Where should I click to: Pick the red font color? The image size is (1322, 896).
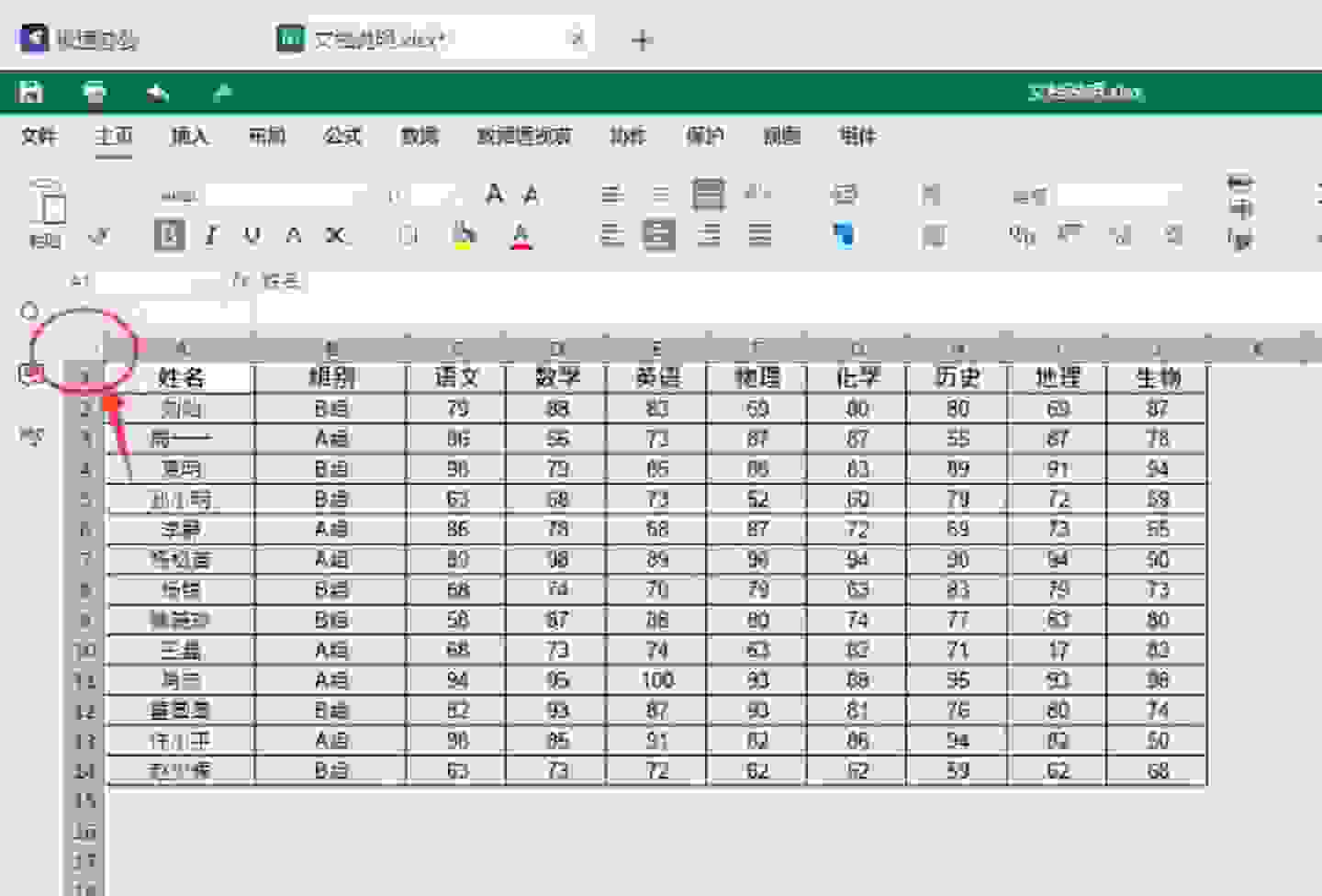point(521,236)
